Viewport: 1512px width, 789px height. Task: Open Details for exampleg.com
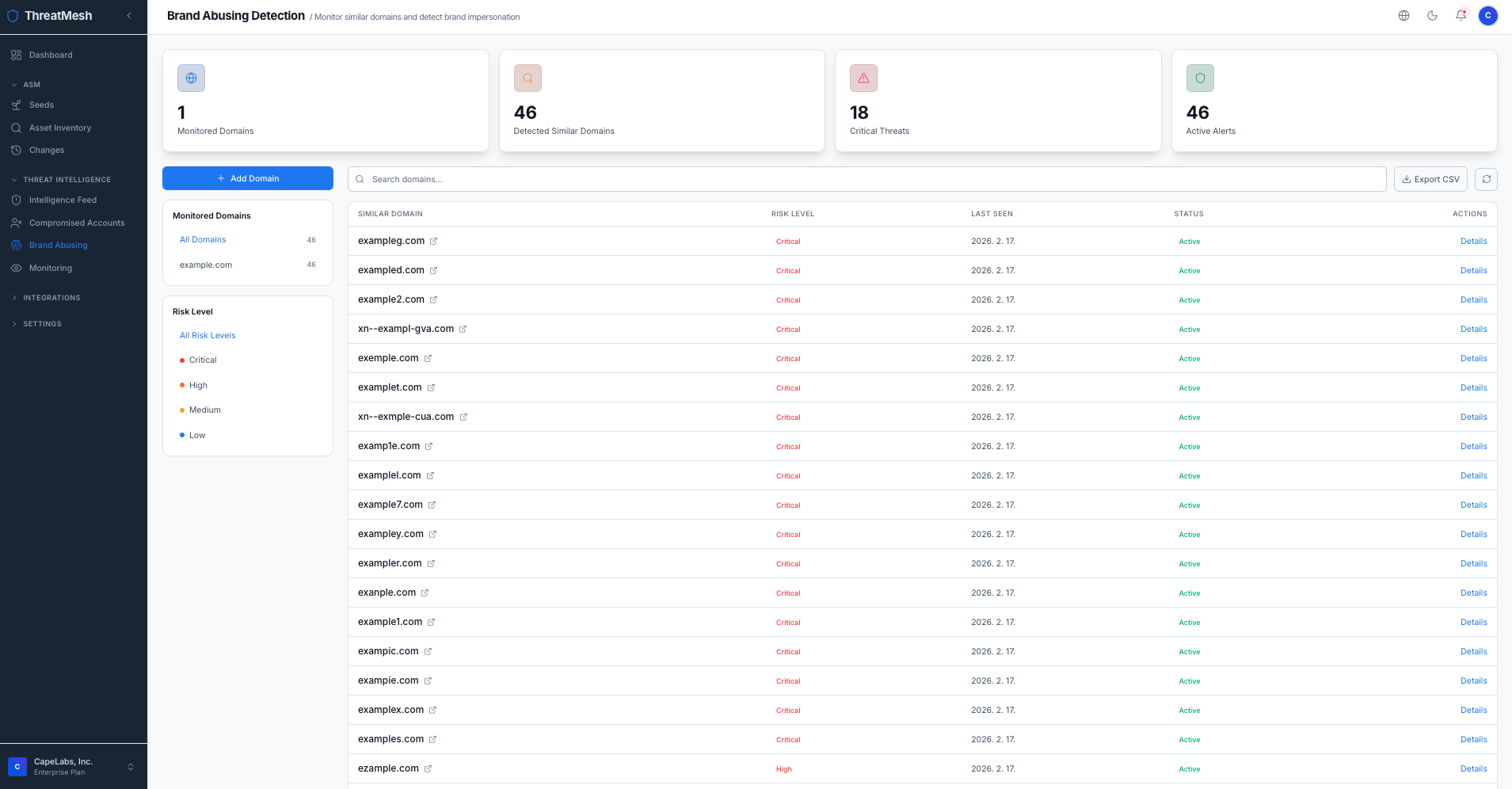pyautogui.click(x=1473, y=241)
